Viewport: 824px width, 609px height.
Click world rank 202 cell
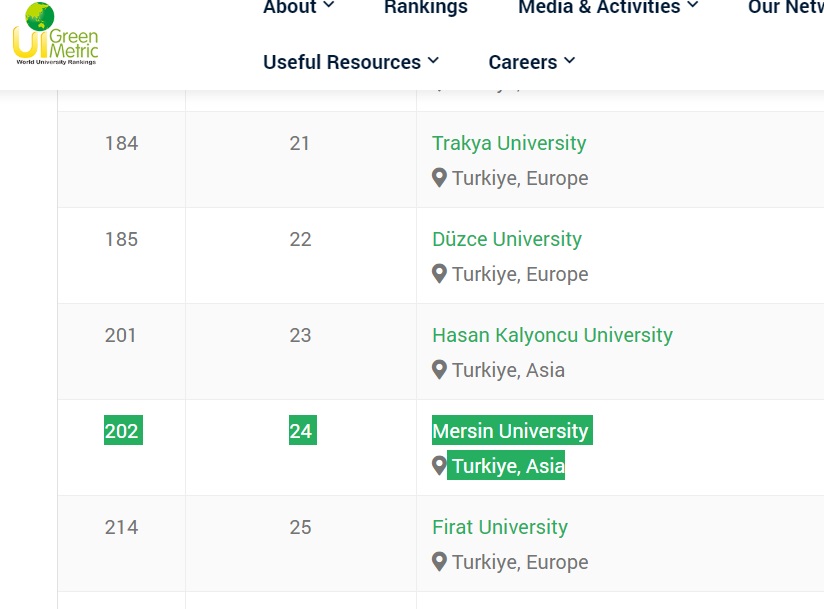[x=122, y=431]
